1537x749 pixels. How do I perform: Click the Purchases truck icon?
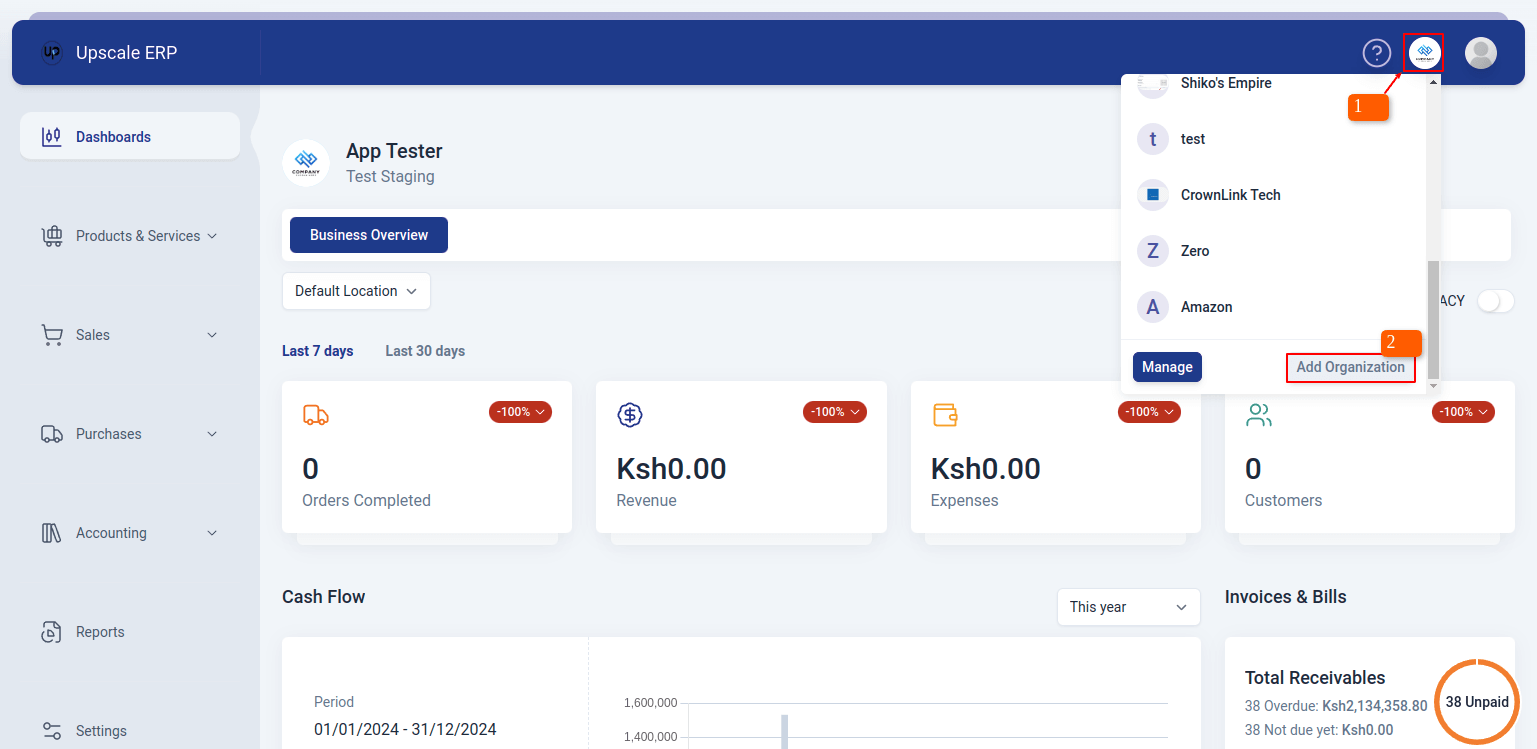(x=52, y=433)
